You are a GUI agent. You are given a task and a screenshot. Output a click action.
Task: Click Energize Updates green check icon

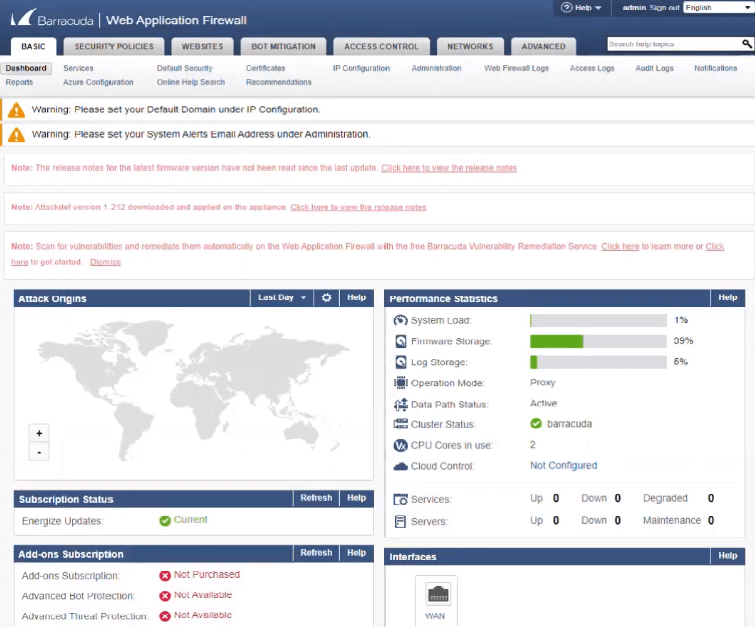click(165, 521)
